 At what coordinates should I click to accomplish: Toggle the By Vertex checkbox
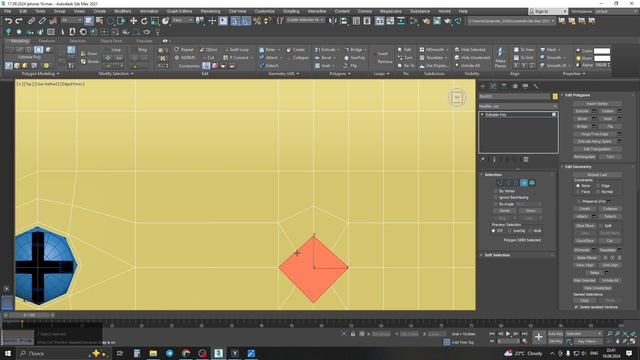click(496, 191)
